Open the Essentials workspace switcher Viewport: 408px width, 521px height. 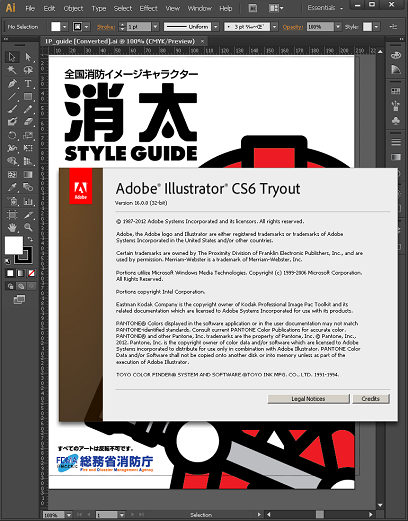pos(325,8)
